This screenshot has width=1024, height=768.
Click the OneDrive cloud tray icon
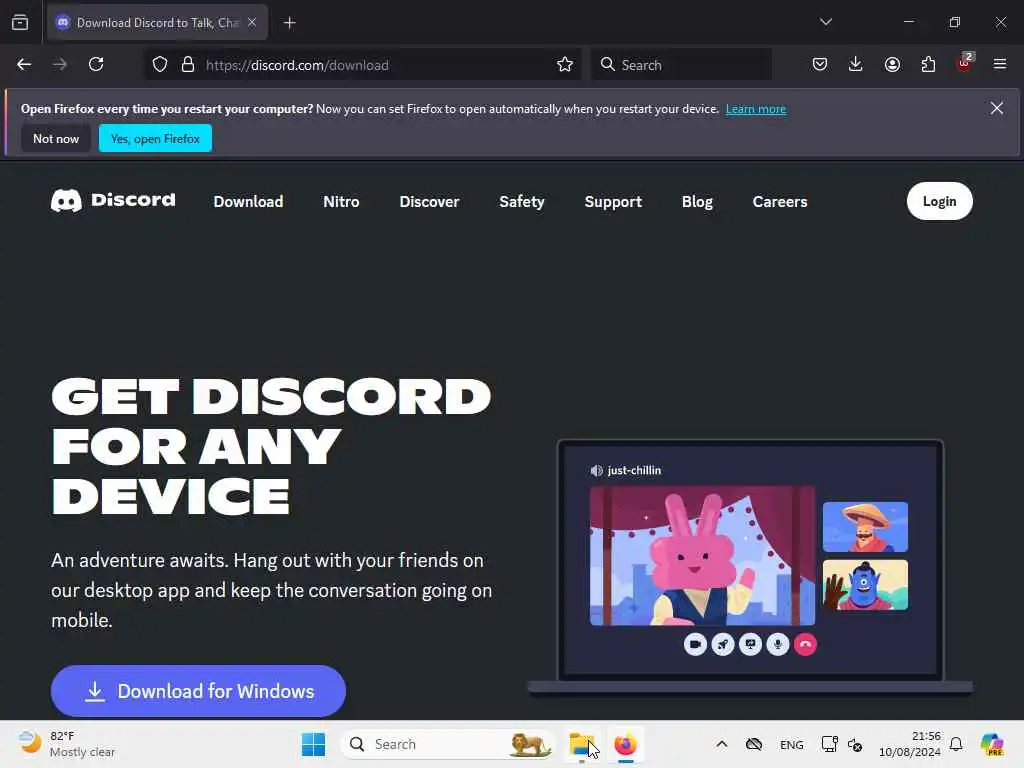point(754,744)
